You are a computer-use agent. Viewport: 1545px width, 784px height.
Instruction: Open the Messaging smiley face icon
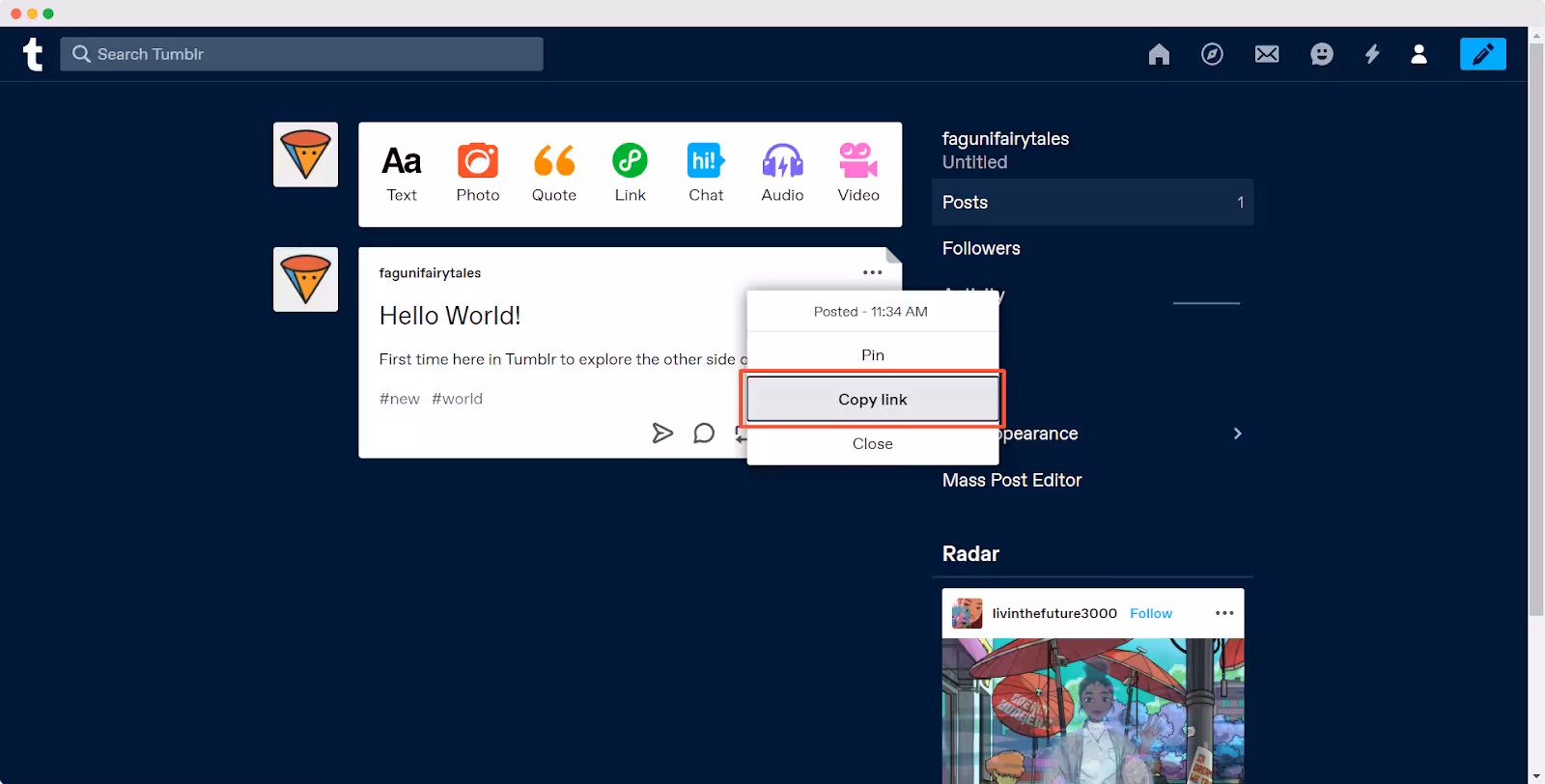(1322, 54)
